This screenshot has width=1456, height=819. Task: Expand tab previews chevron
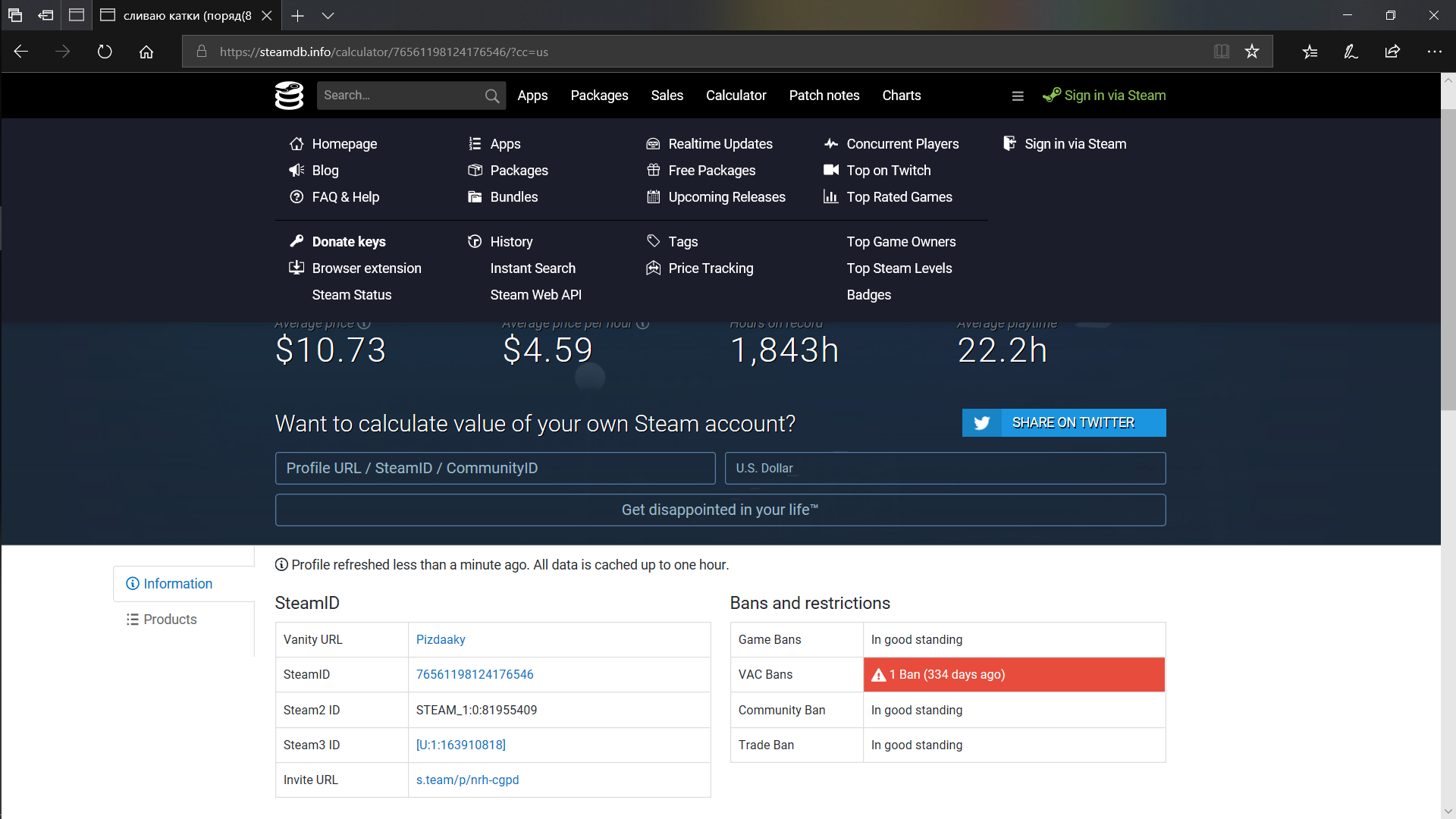[x=328, y=15]
